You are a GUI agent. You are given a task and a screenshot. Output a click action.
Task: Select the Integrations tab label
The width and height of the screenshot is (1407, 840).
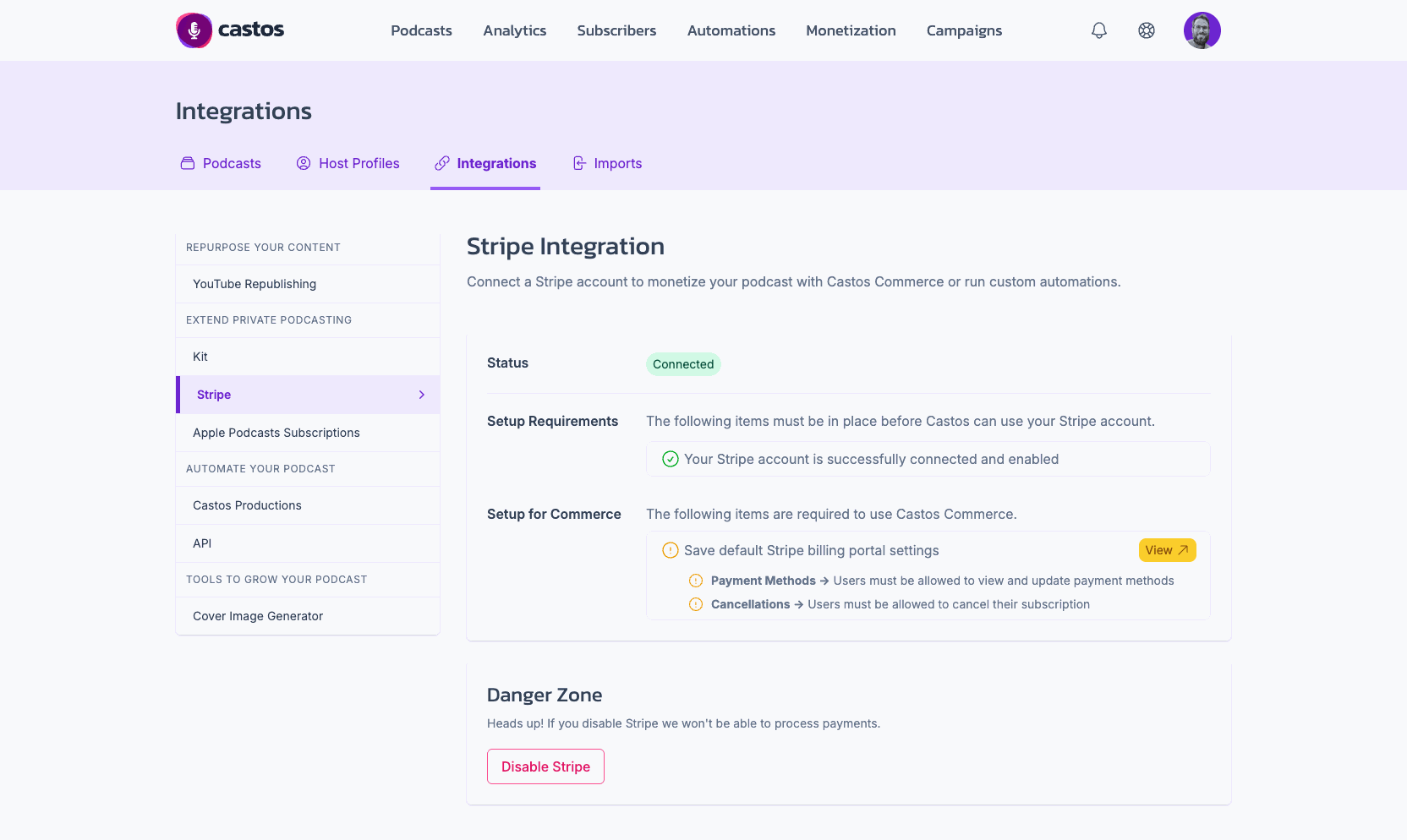[x=496, y=163]
